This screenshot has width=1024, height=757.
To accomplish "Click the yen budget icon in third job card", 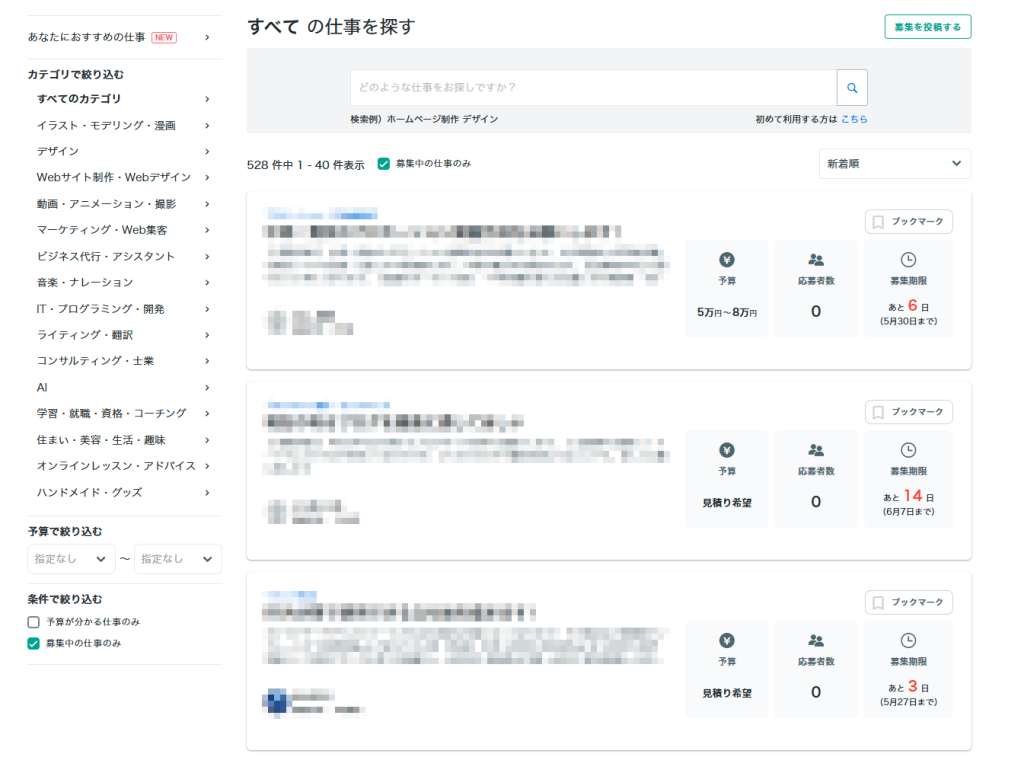I will point(727,640).
